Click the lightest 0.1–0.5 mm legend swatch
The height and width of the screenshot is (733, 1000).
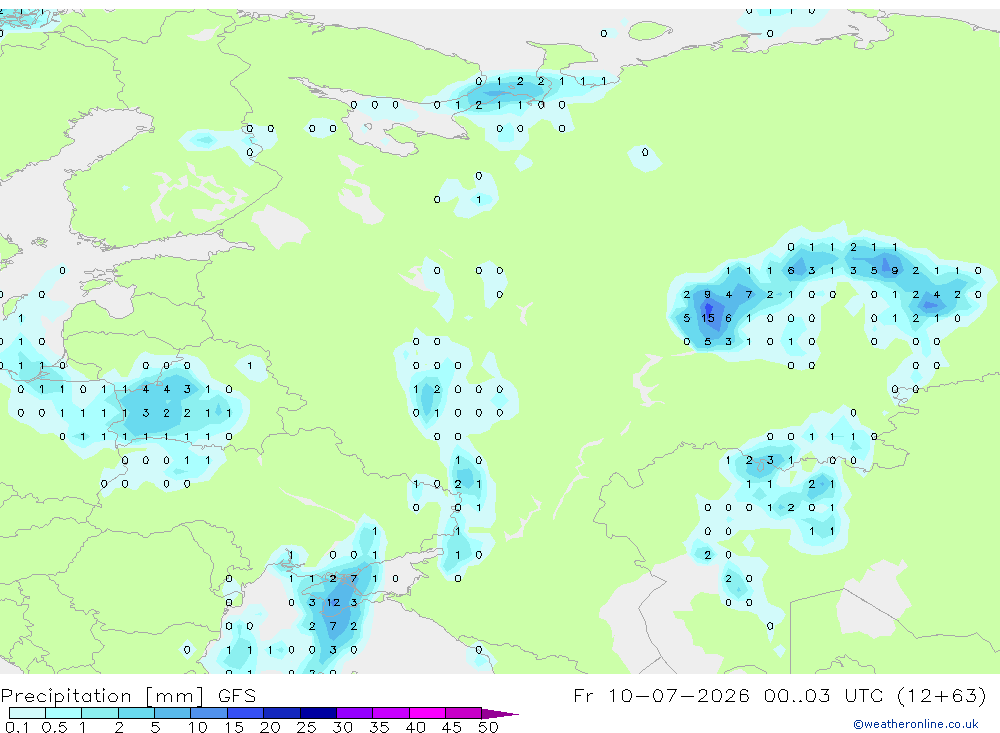(27, 713)
